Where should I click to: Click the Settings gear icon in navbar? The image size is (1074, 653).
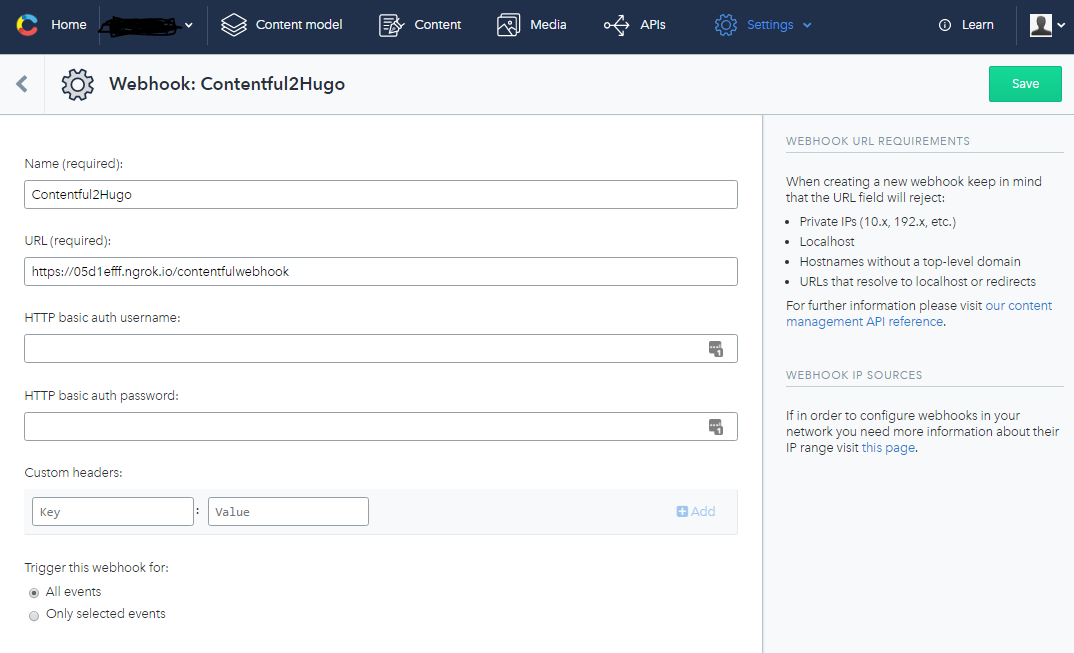pos(725,25)
